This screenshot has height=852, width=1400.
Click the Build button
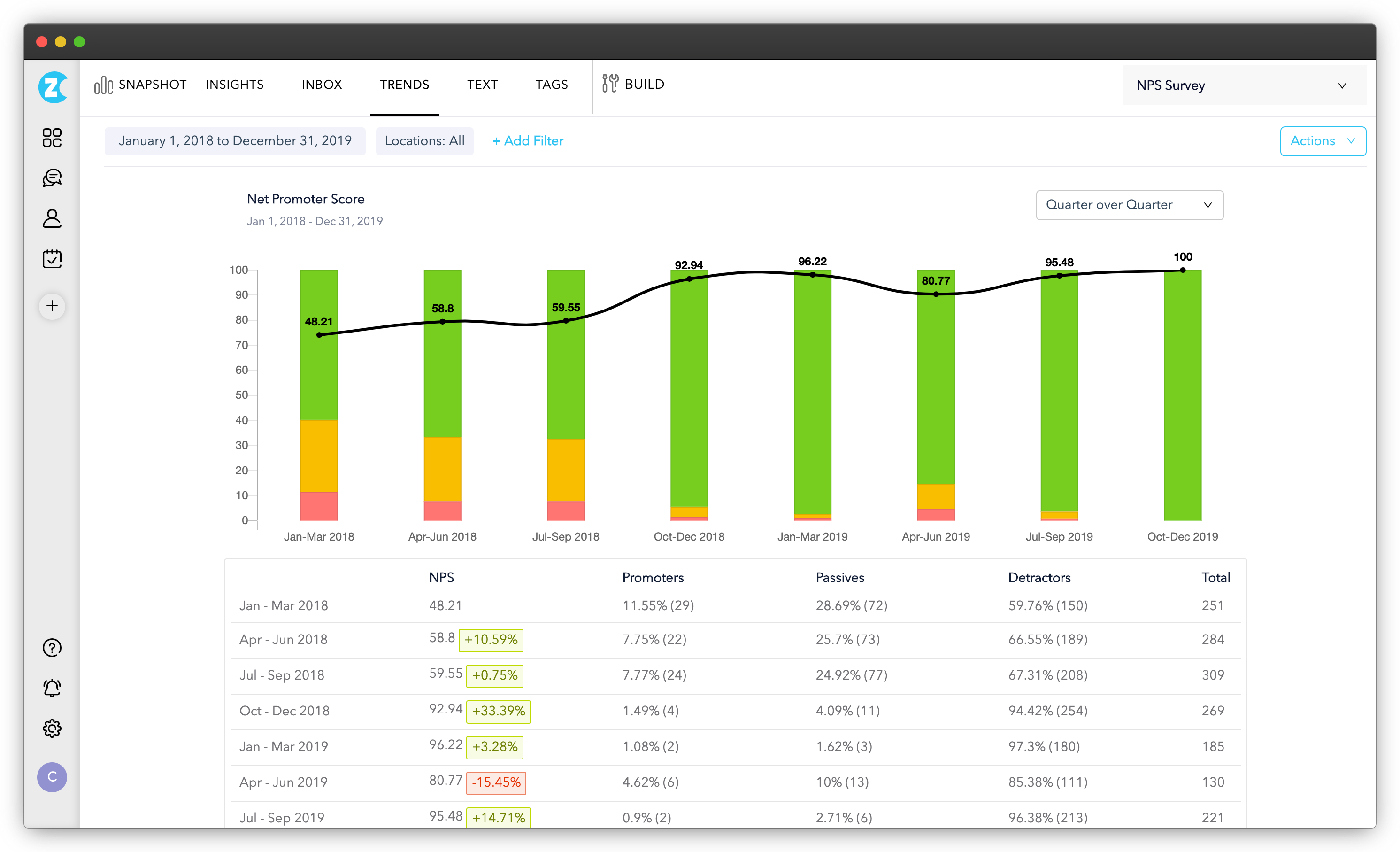(633, 84)
